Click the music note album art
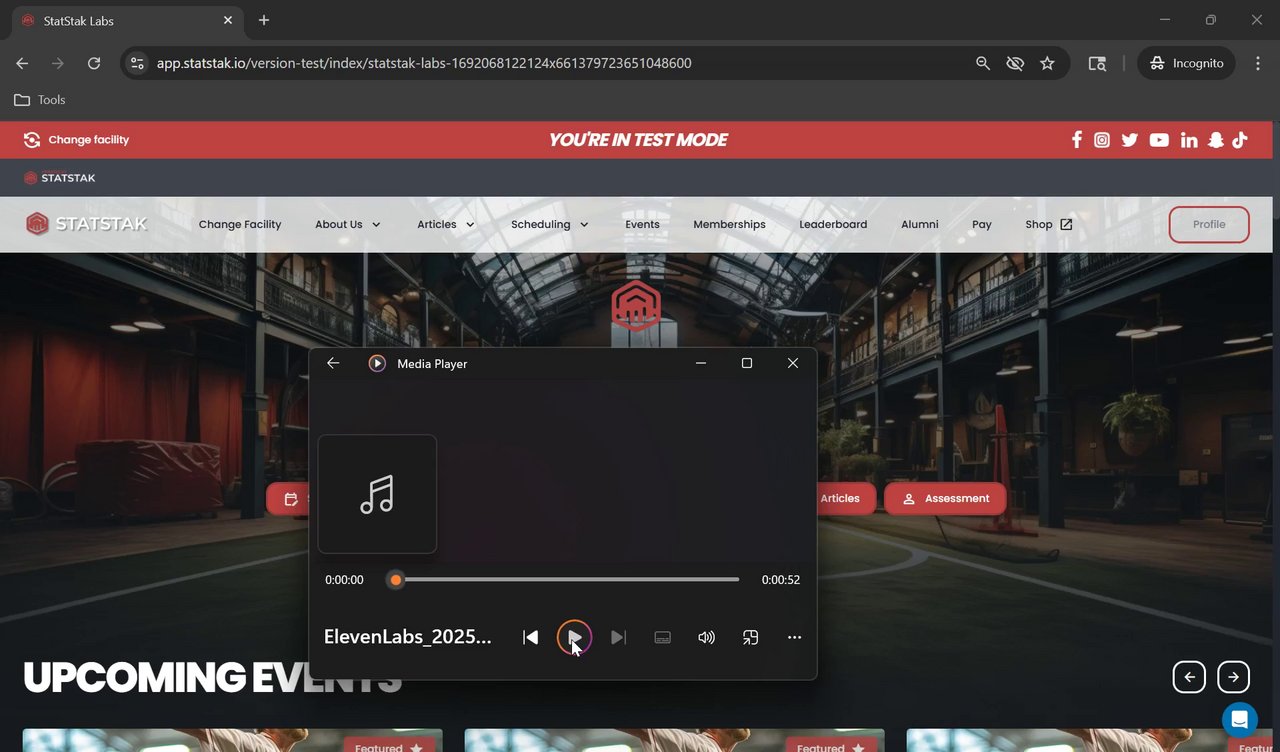This screenshot has height=752, width=1280. (x=377, y=494)
